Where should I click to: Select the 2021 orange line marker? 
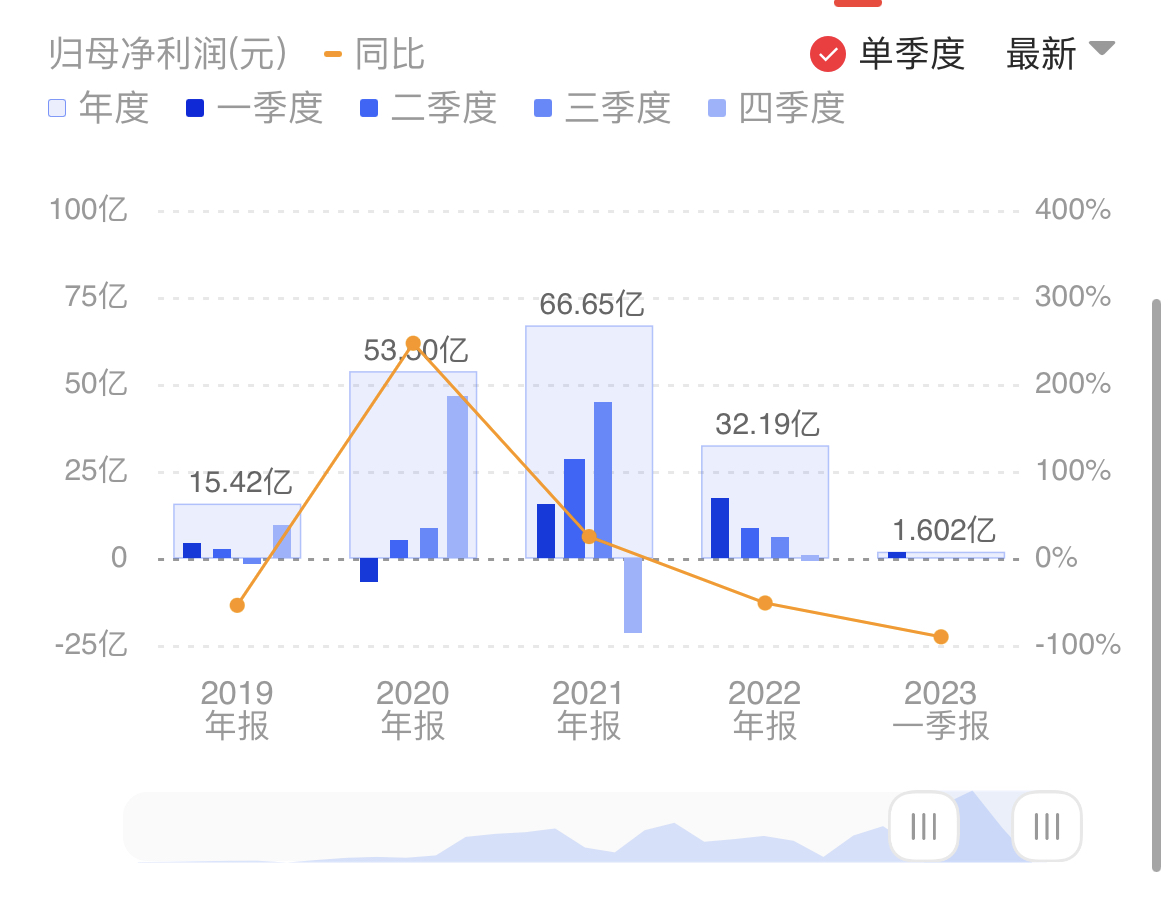589,536
